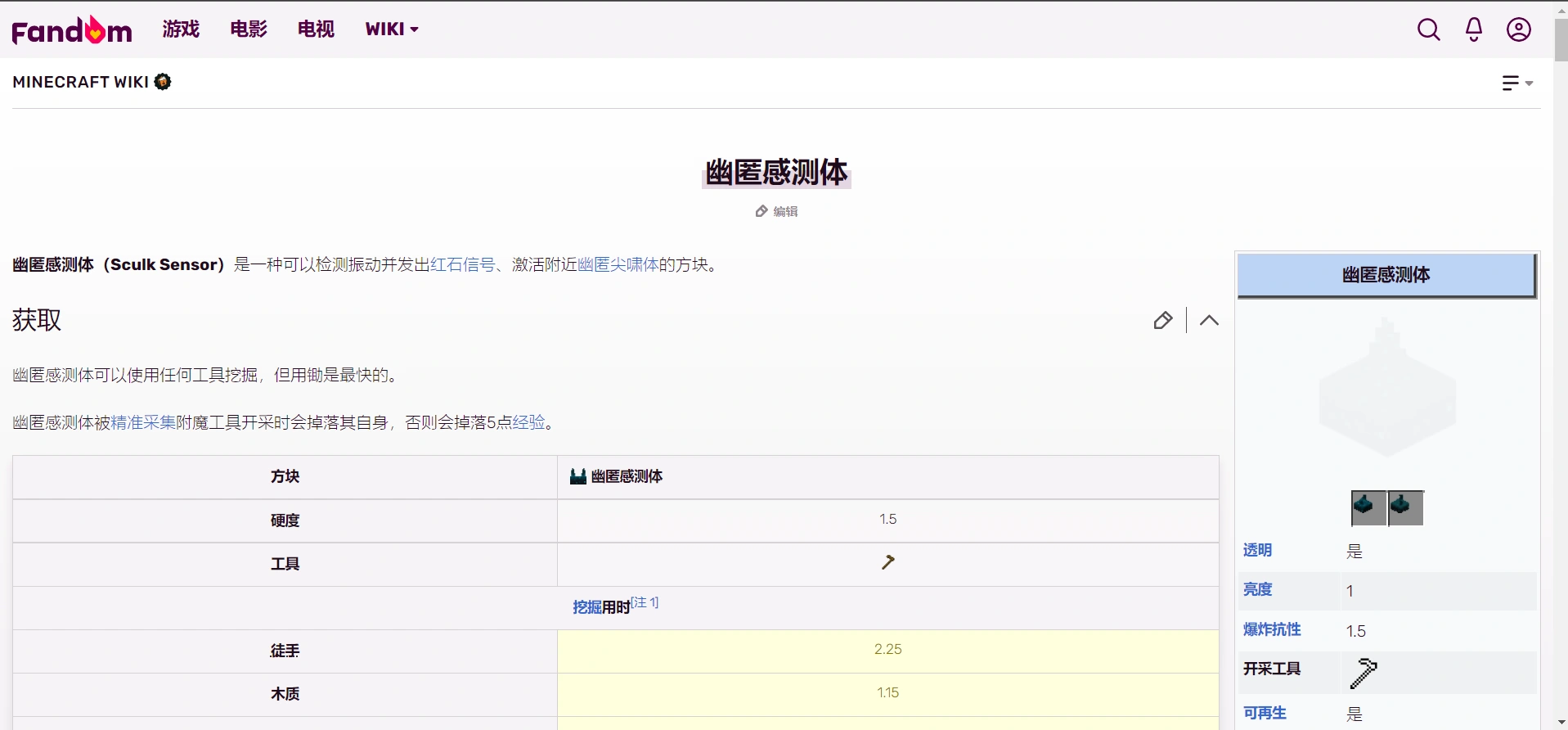Click the pencil icon beside 编辑

pyautogui.click(x=762, y=211)
